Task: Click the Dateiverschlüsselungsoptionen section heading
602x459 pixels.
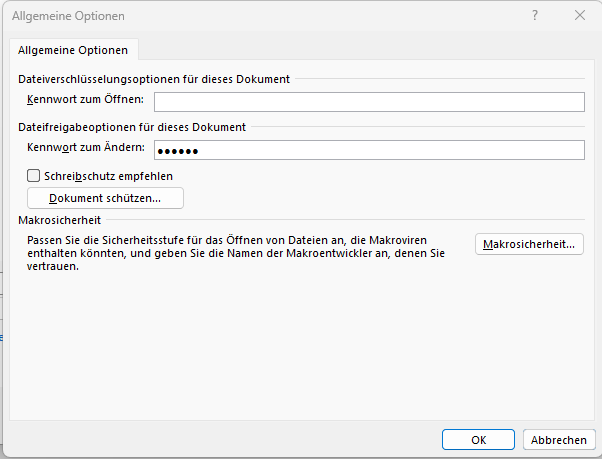Action: click(x=154, y=78)
